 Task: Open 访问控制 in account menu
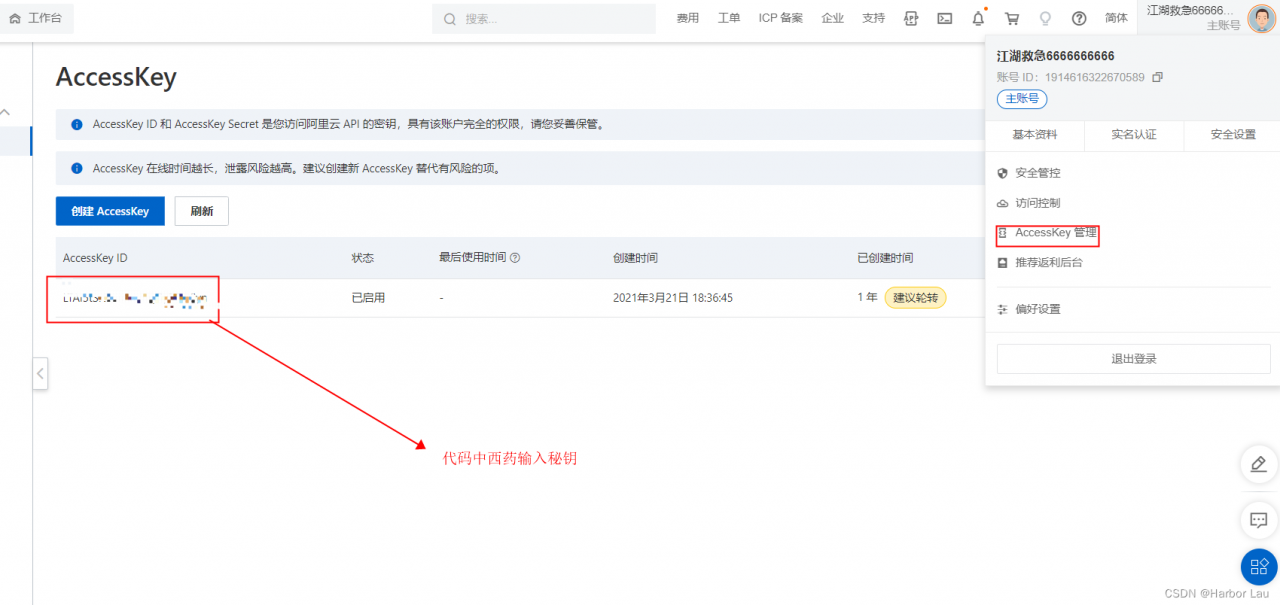(1038, 203)
